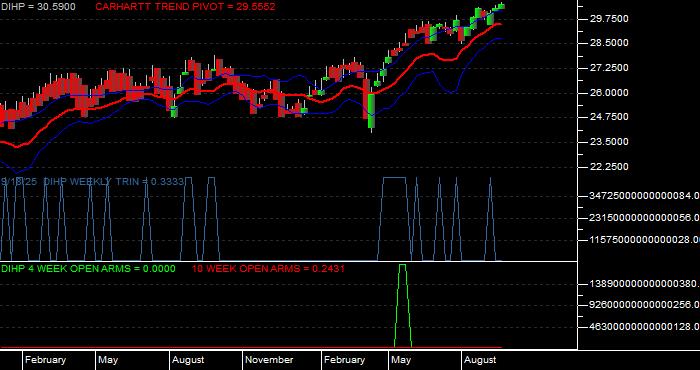The image size is (700, 370).
Task: Select the 26.0000 price axis value
Action: click(x=609, y=92)
